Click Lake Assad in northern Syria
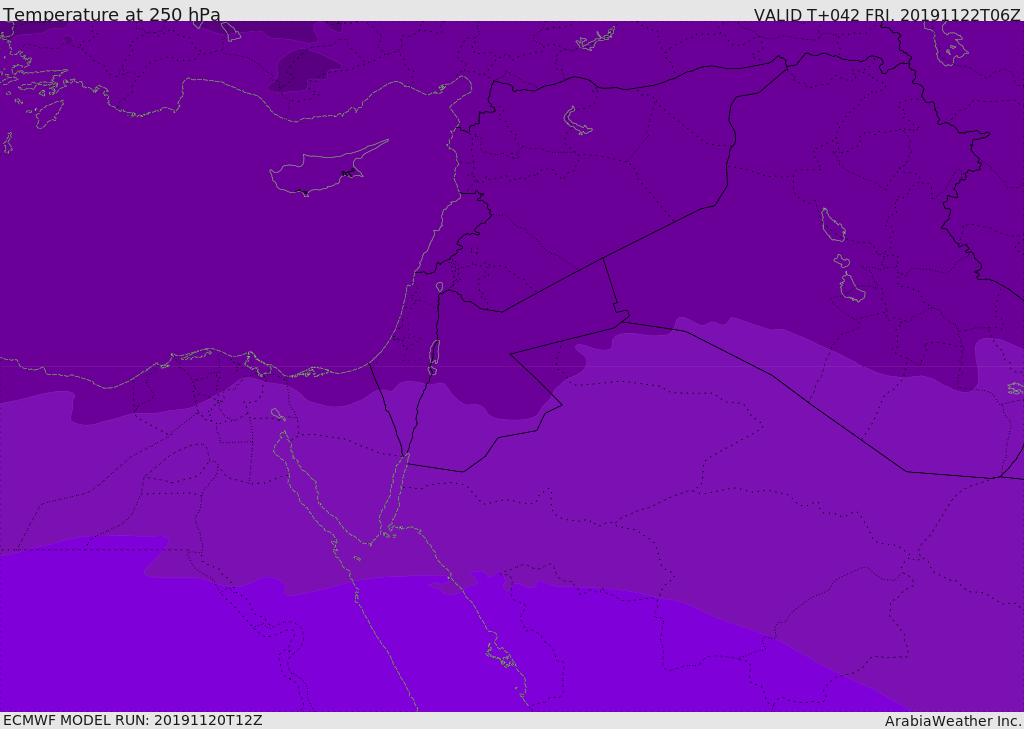 point(578,121)
